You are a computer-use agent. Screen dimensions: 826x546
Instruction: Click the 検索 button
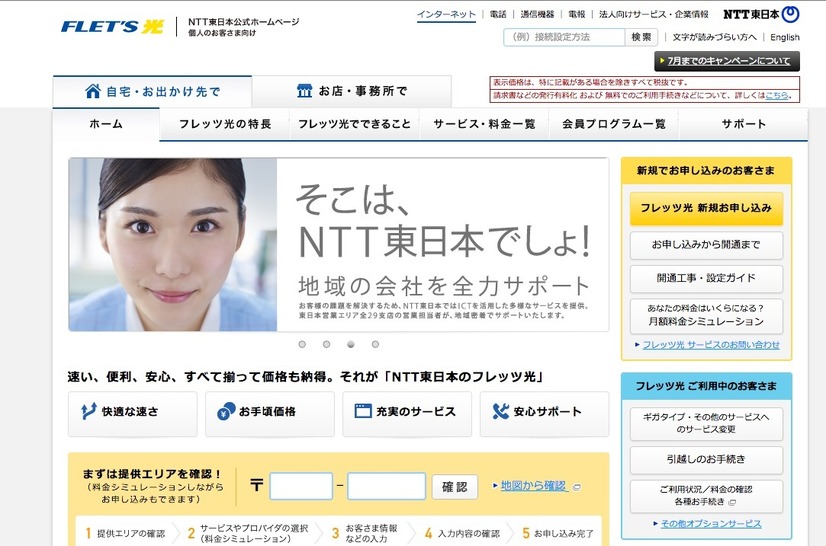(x=641, y=37)
